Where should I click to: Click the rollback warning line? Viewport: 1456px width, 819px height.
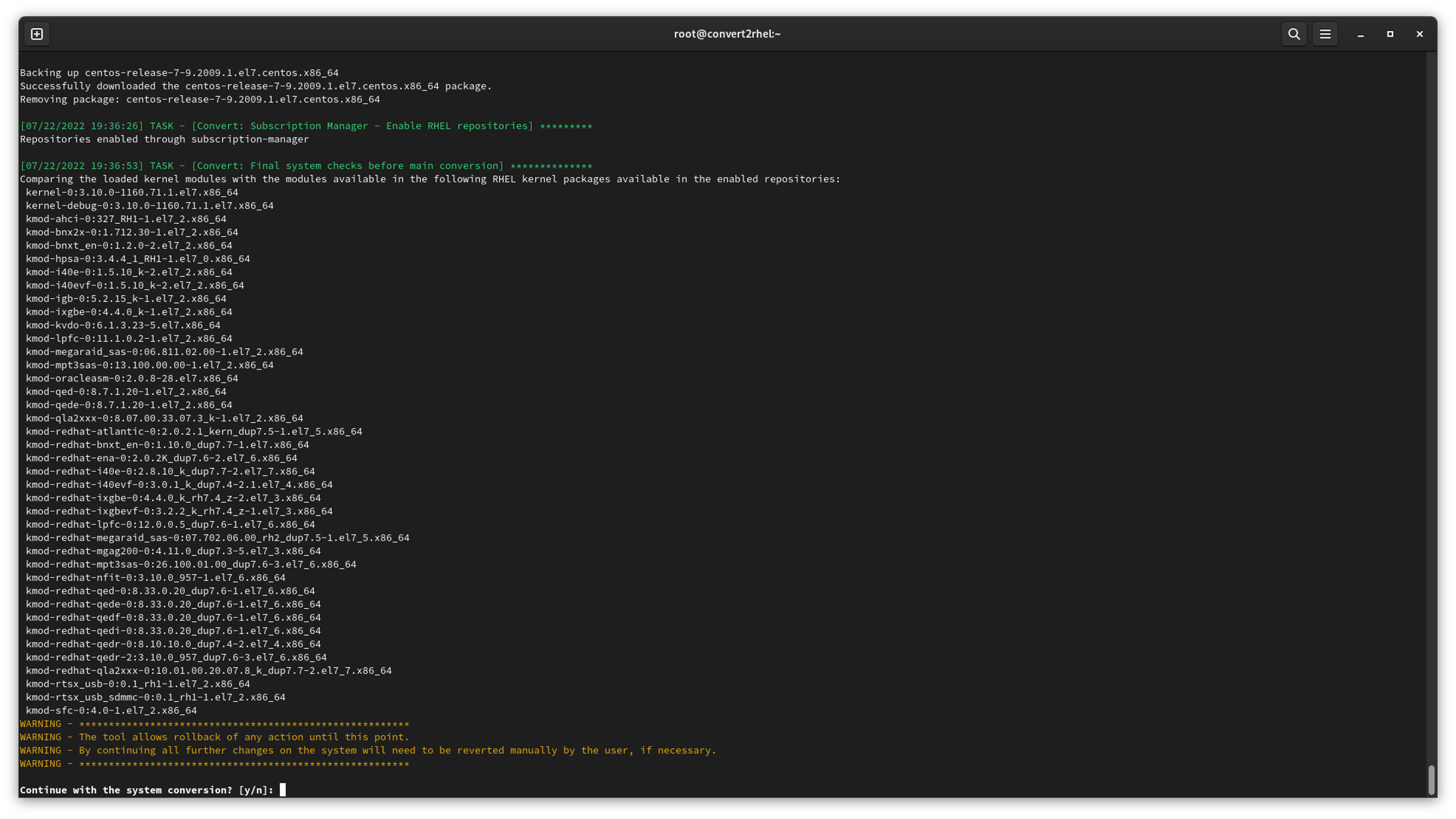coord(215,736)
